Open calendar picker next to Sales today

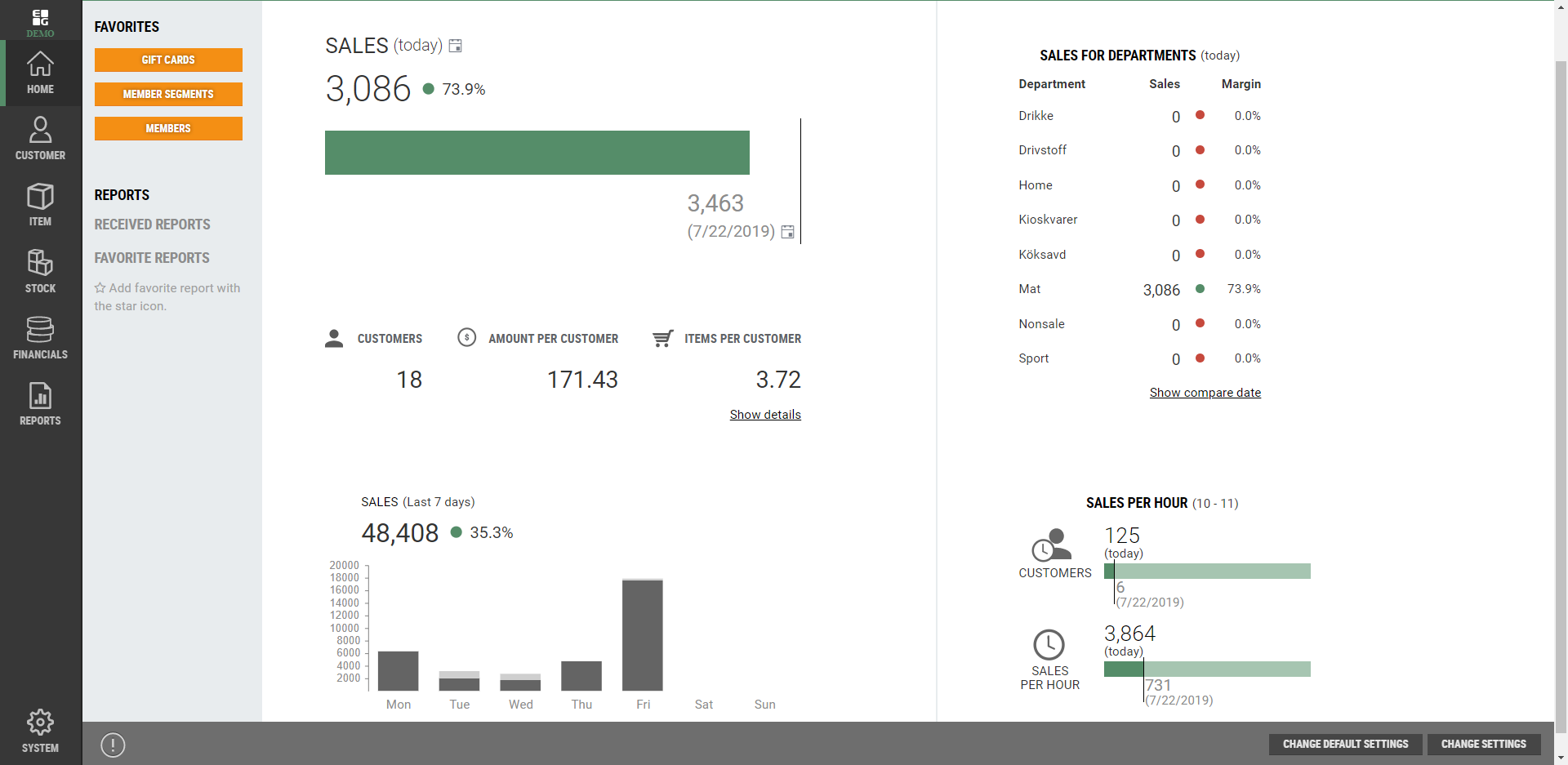[456, 47]
